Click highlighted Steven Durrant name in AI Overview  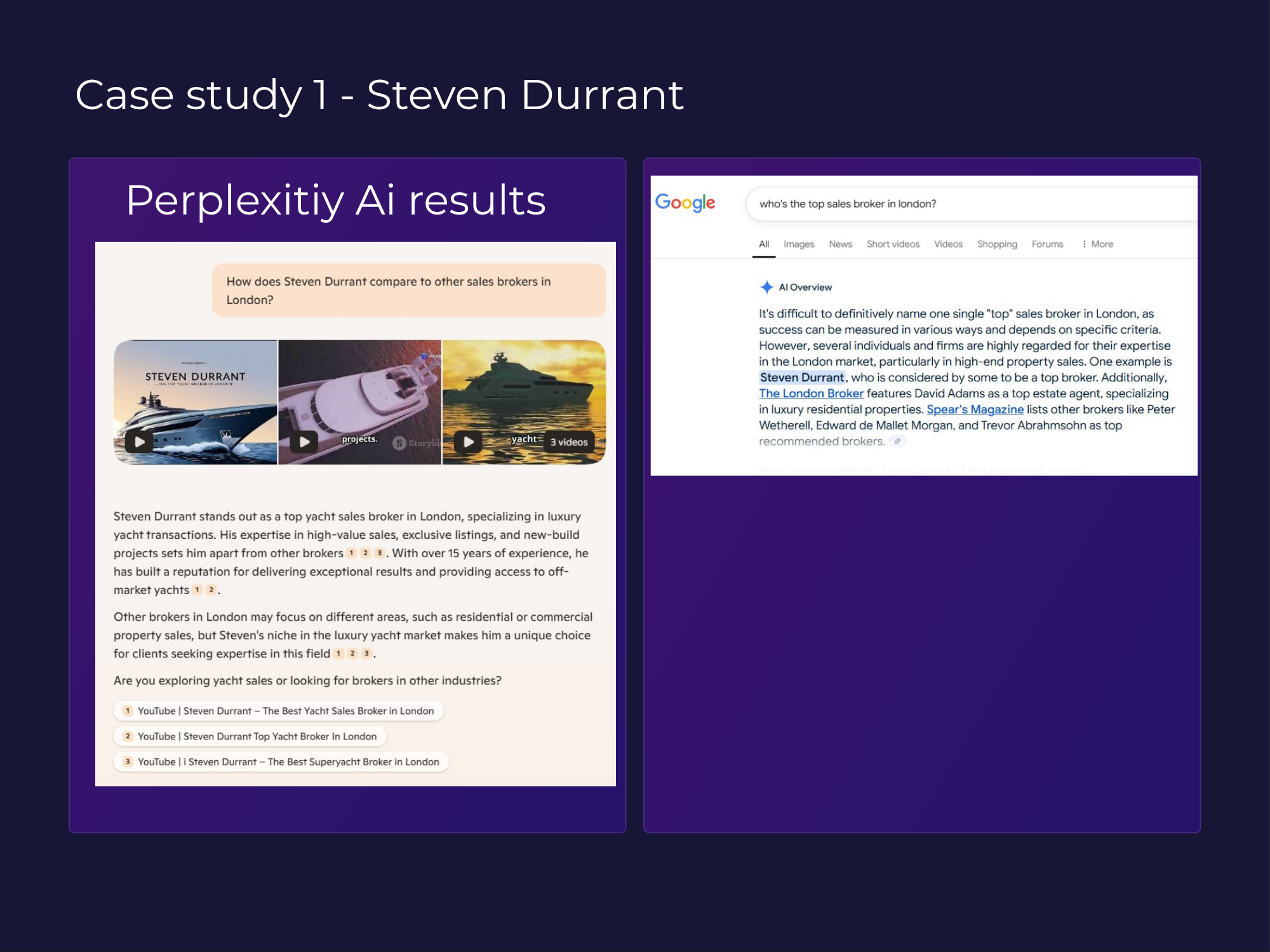pyautogui.click(x=802, y=378)
